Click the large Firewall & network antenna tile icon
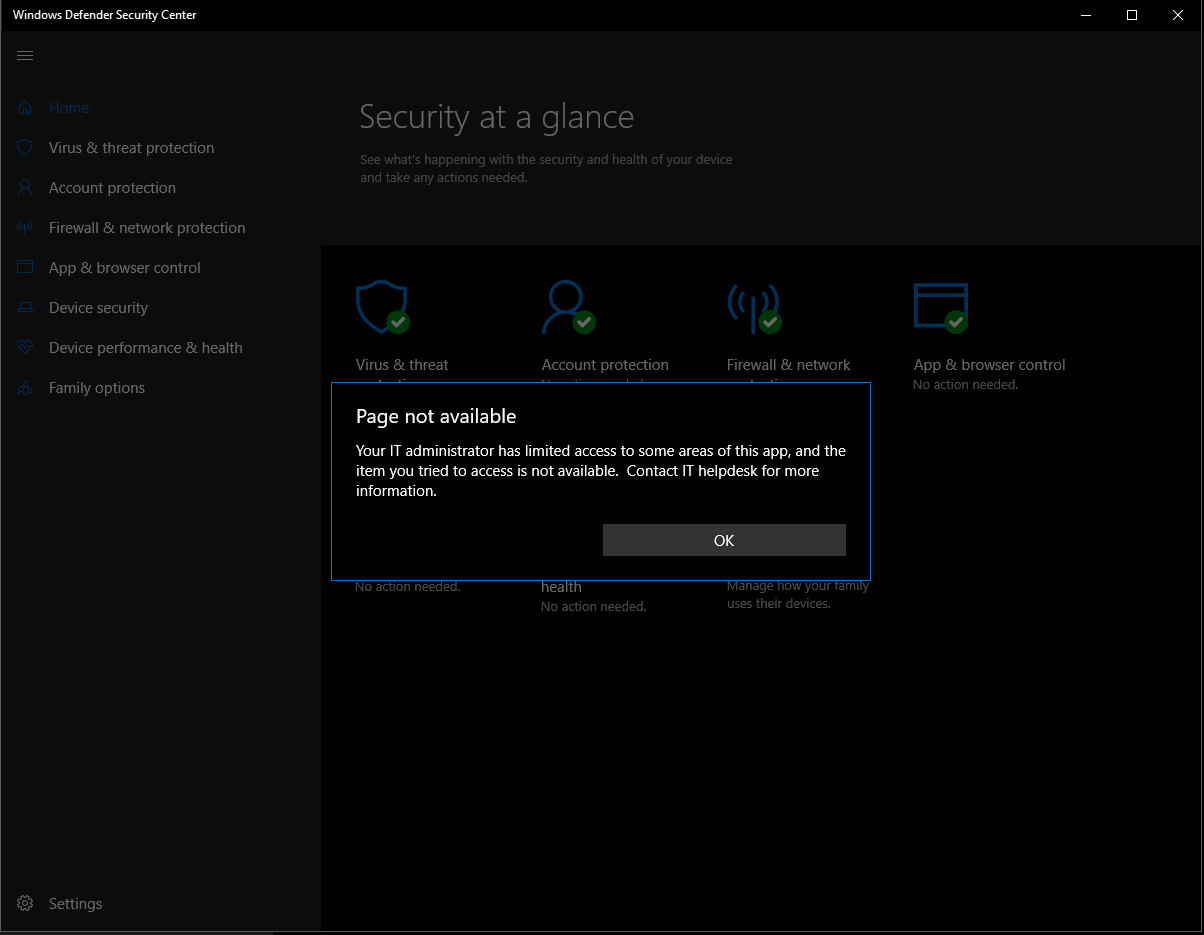 click(x=754, y=308)
